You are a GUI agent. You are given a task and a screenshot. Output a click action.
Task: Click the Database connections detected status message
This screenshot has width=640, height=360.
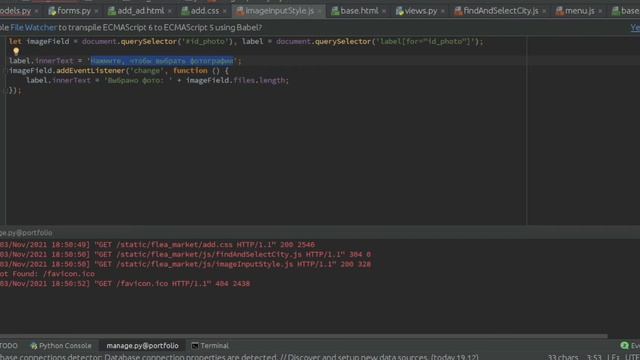pyautogui.click(x=239, y=357)
